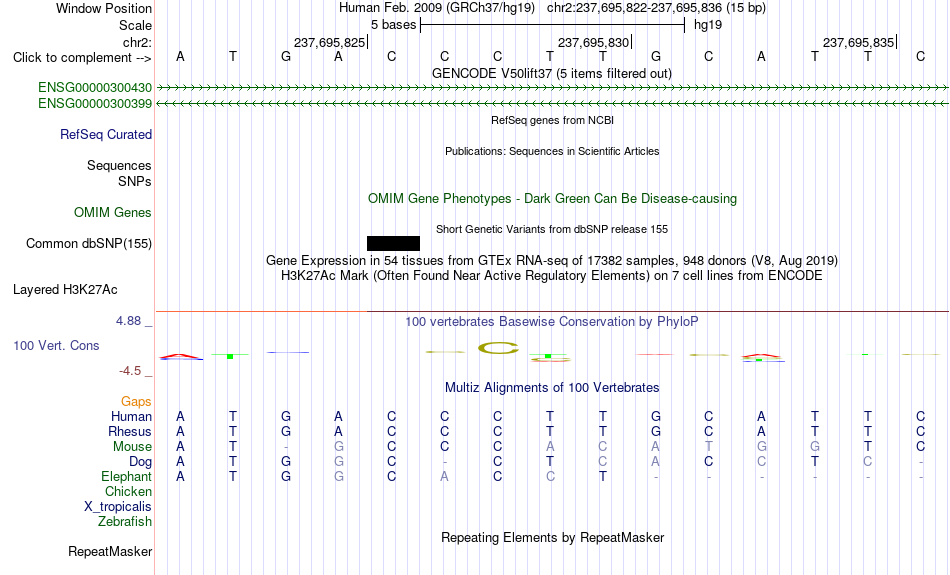Click the Rhesus species row label
This screenshot has height=575, width=950.
click(x=130, y=431)
